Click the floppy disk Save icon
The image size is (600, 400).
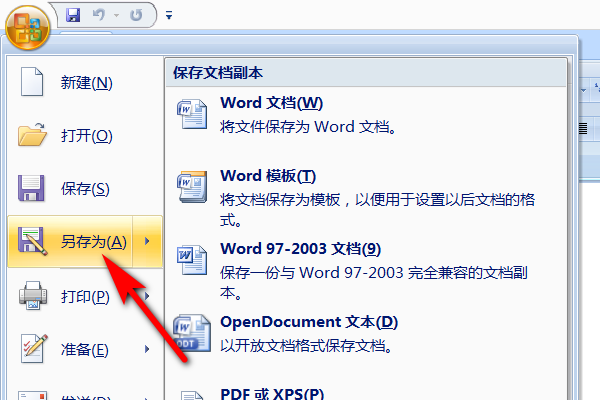tap(31, 188)
